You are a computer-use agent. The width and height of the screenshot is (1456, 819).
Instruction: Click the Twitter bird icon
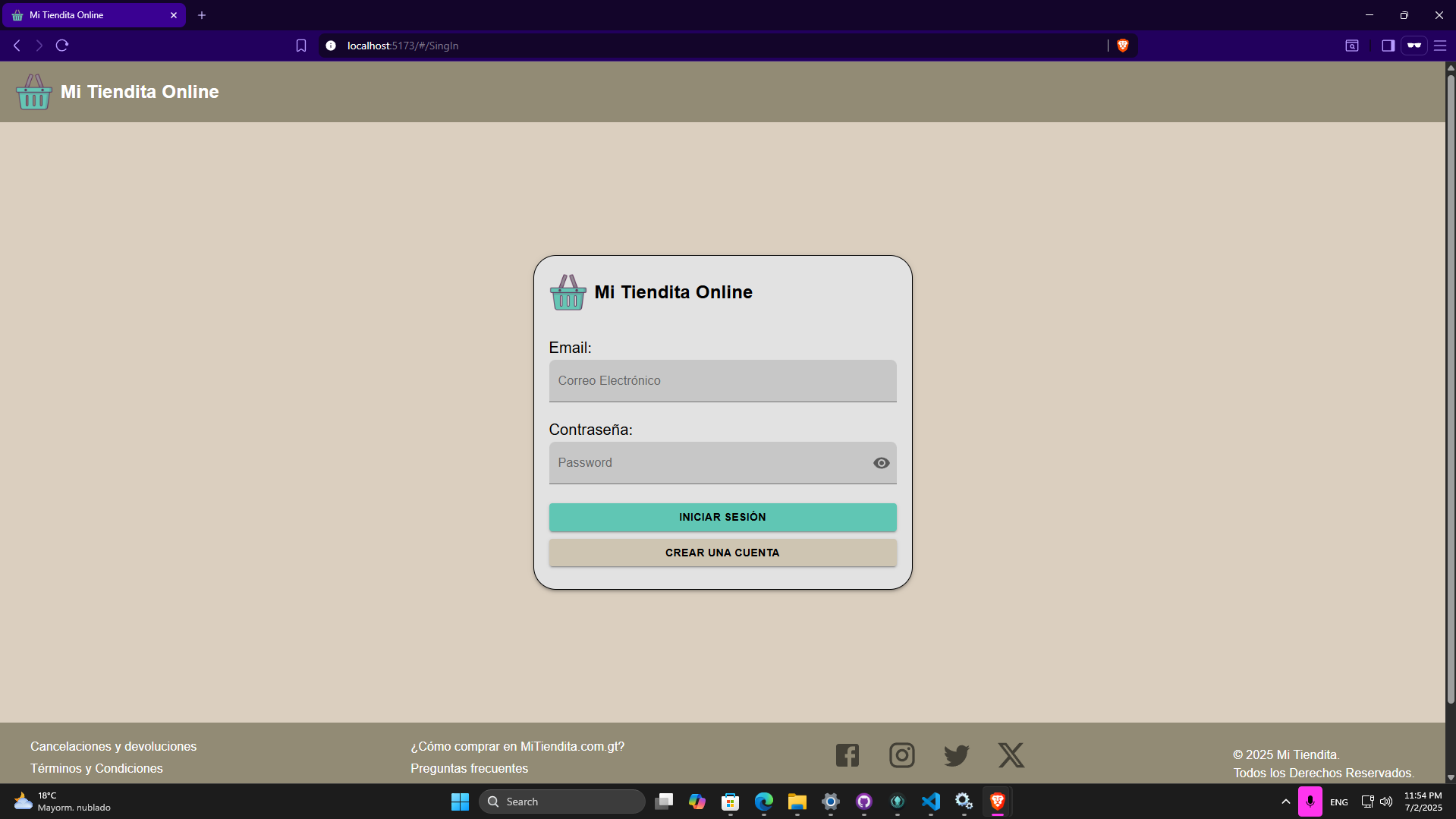point(956,755)
